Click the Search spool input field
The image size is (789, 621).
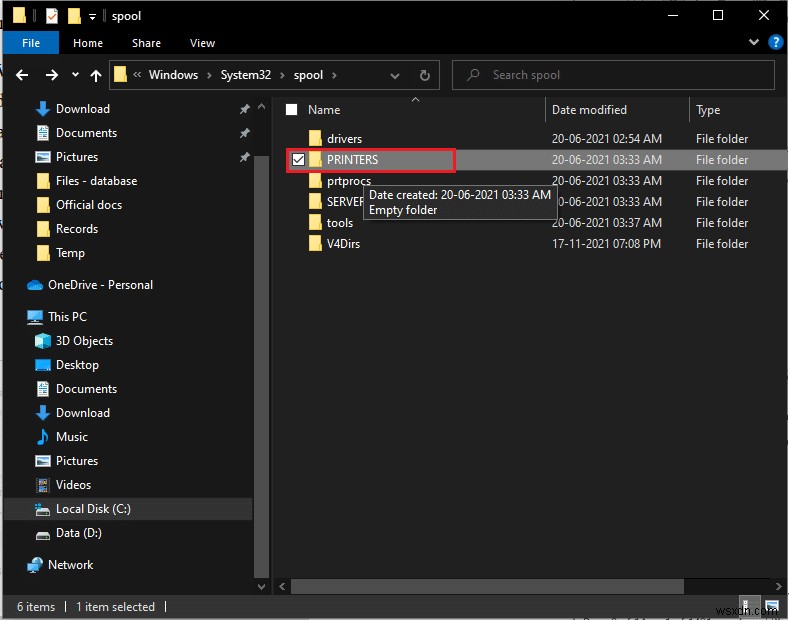pyautogui.click(x=613, y=75)
